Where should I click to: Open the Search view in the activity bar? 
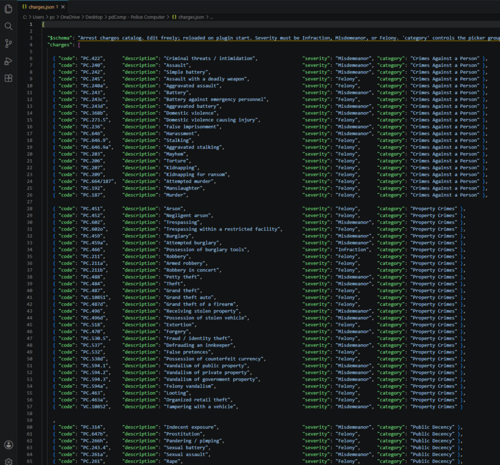point(8,26)
